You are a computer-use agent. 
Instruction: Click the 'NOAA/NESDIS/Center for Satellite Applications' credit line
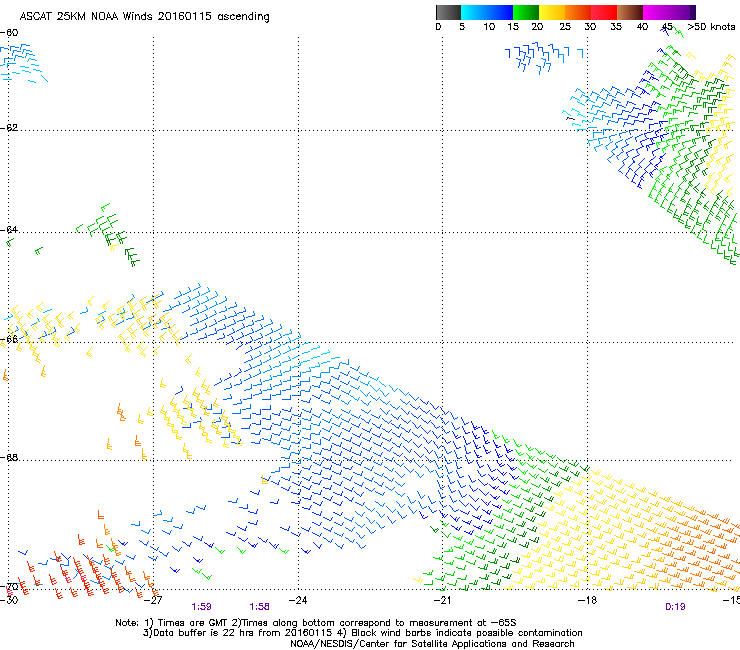tap(432, 644)
